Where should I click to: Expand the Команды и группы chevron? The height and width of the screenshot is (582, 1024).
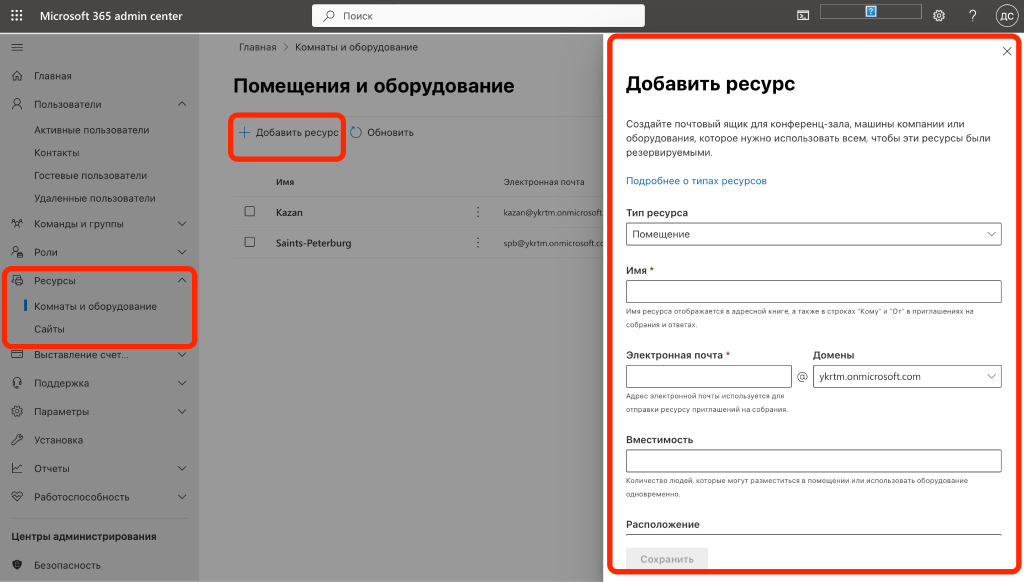click(x=182, y=223)
